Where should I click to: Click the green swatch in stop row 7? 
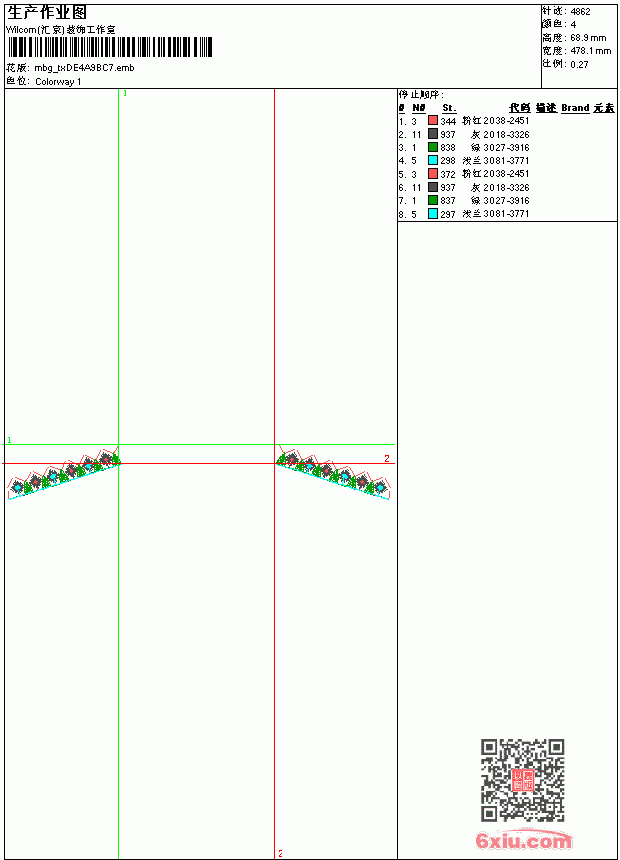[x=433, y=200]
